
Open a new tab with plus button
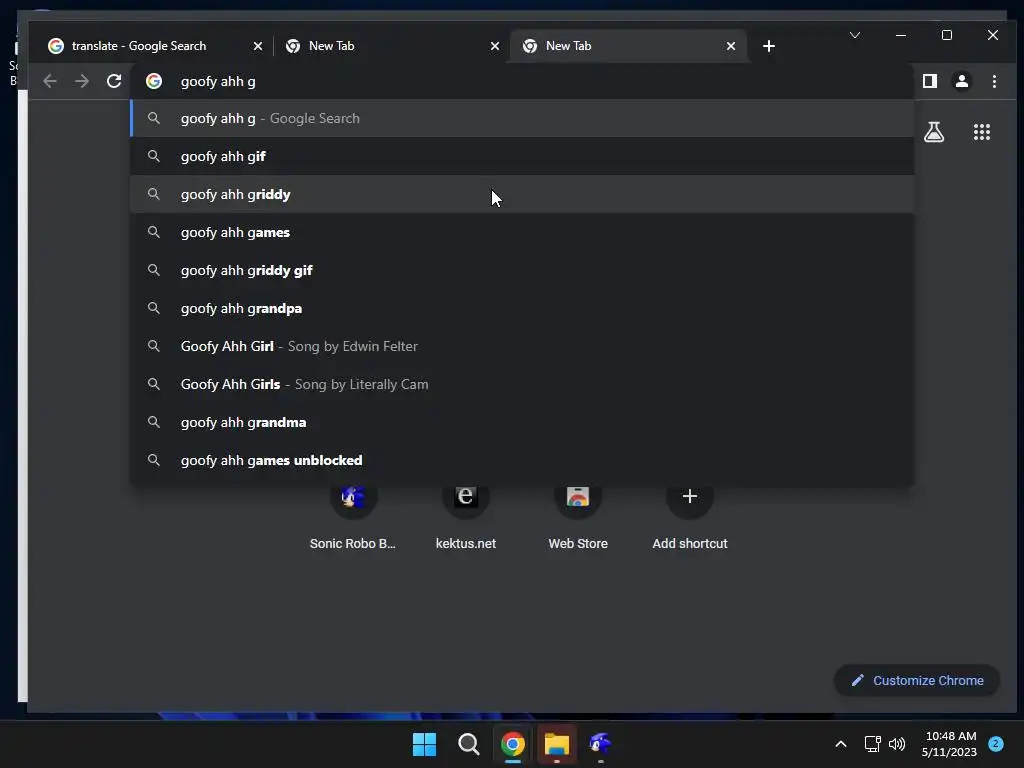pyautogui.click(x=769, y=46)
